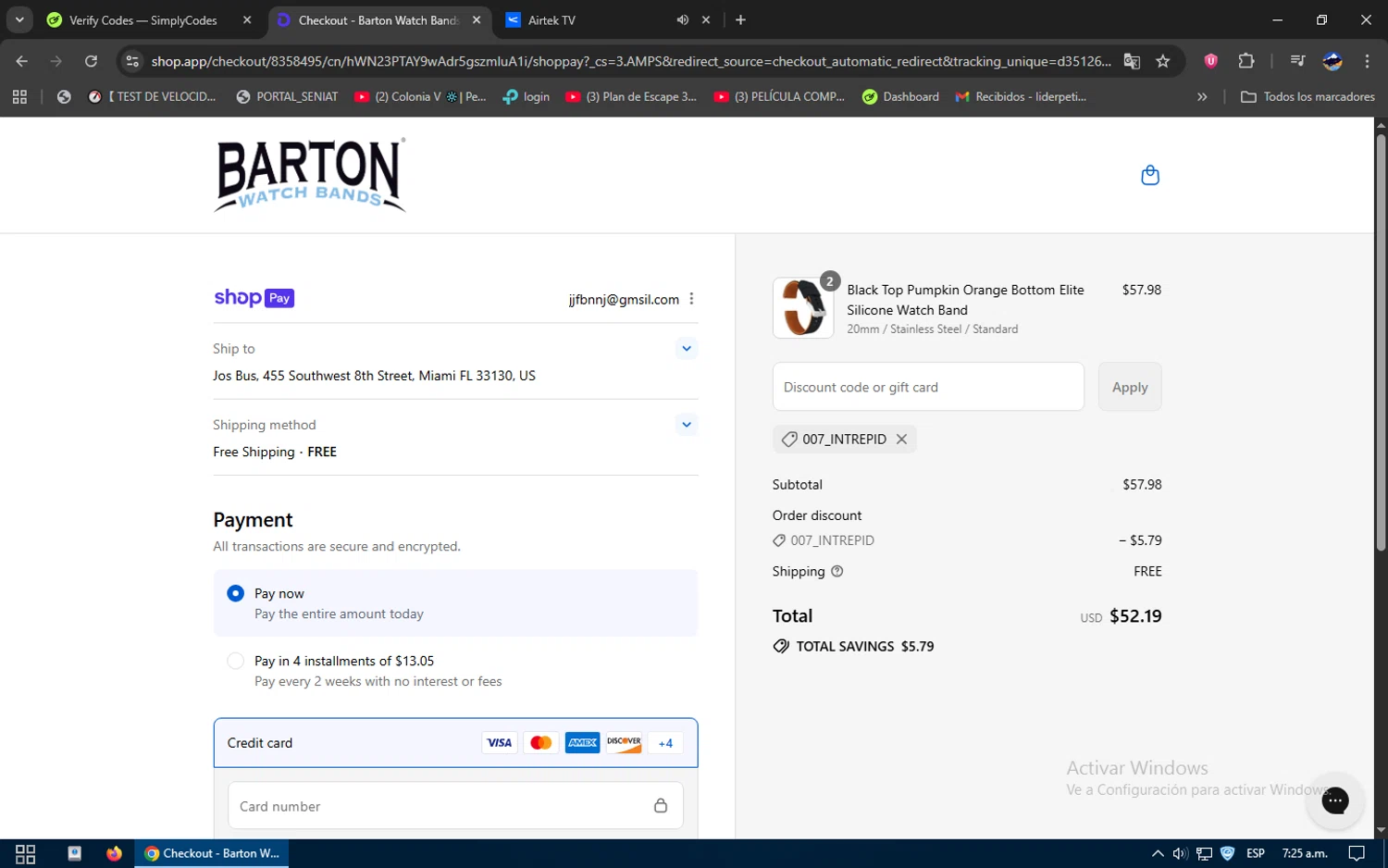Bookmark this page with the star icon

point(1163,61)
